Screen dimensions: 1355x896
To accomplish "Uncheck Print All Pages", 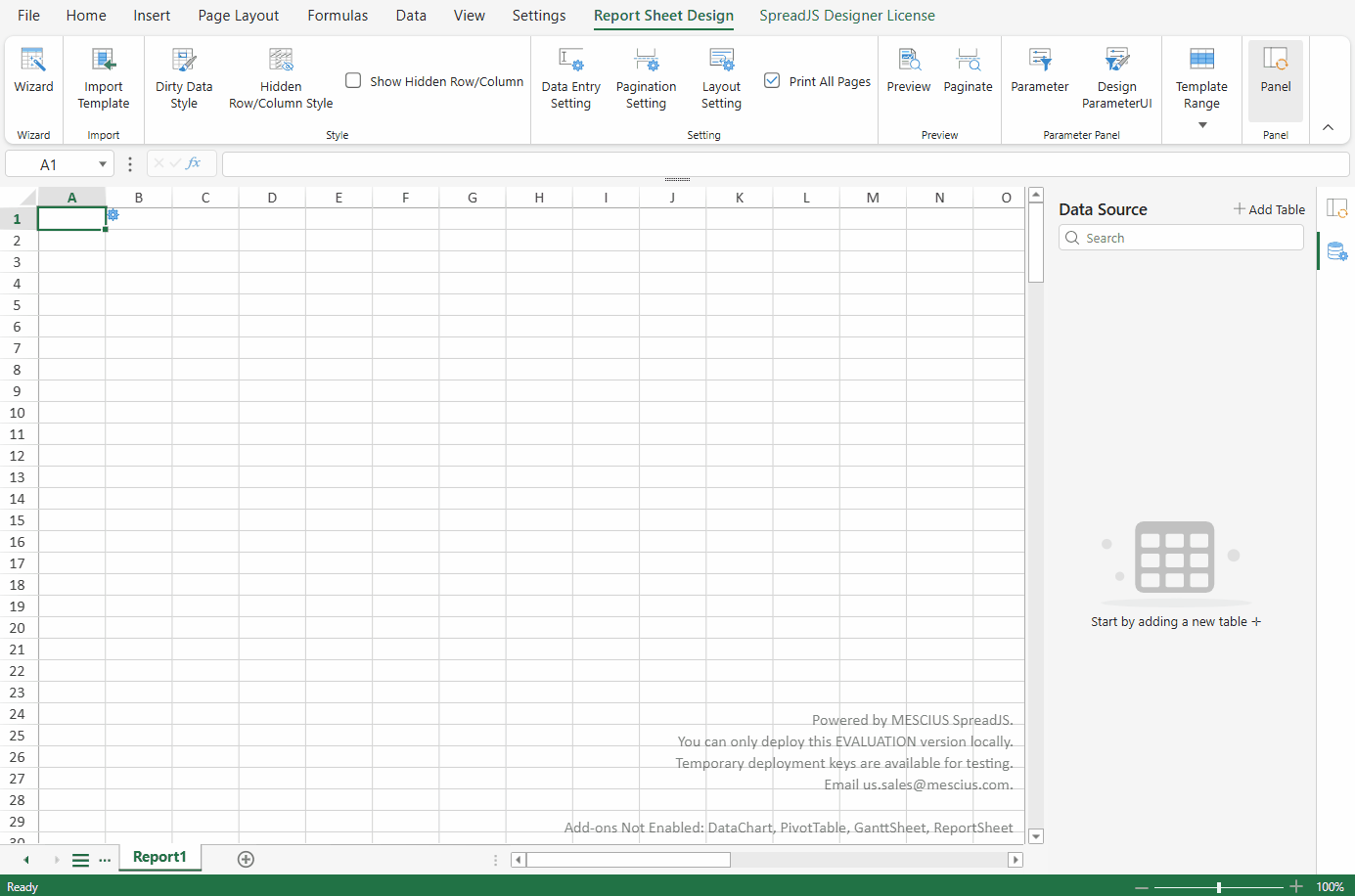I will click(x=772, y=80).
